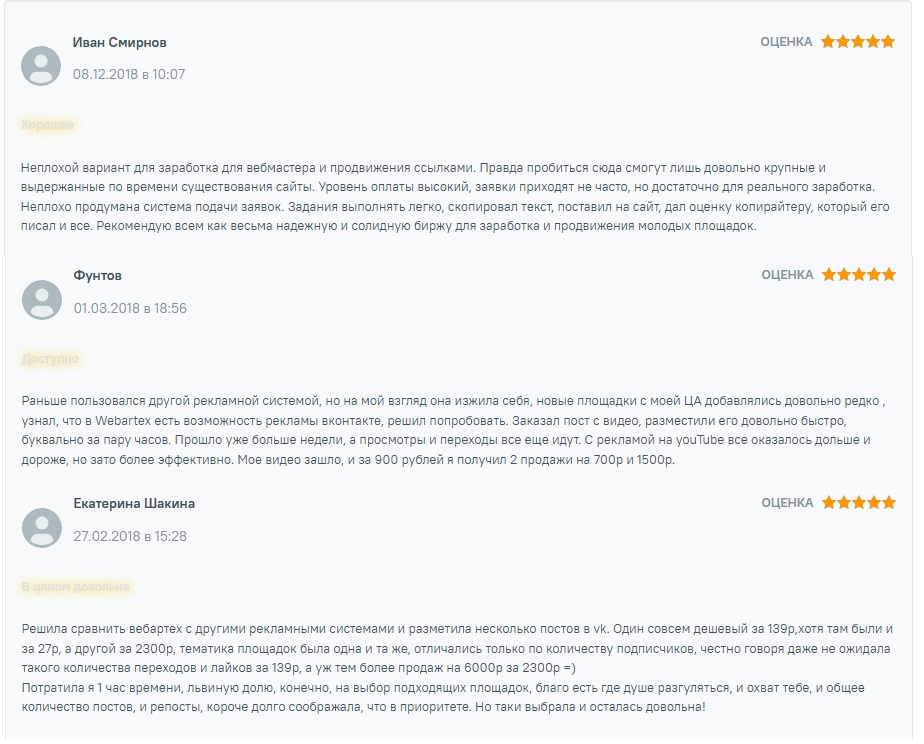924x744 pixels.
Task: Select middle star in Екатерина Шакина's rating
Action: tap(859, 503)
